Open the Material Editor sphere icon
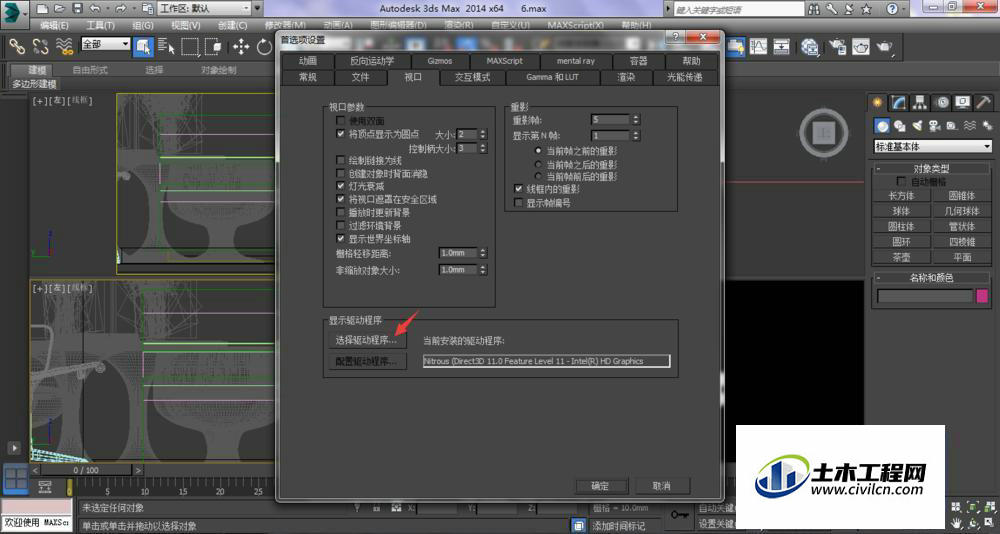The height and width of the screenshot is (534, 1000). [x=810, y=47]
